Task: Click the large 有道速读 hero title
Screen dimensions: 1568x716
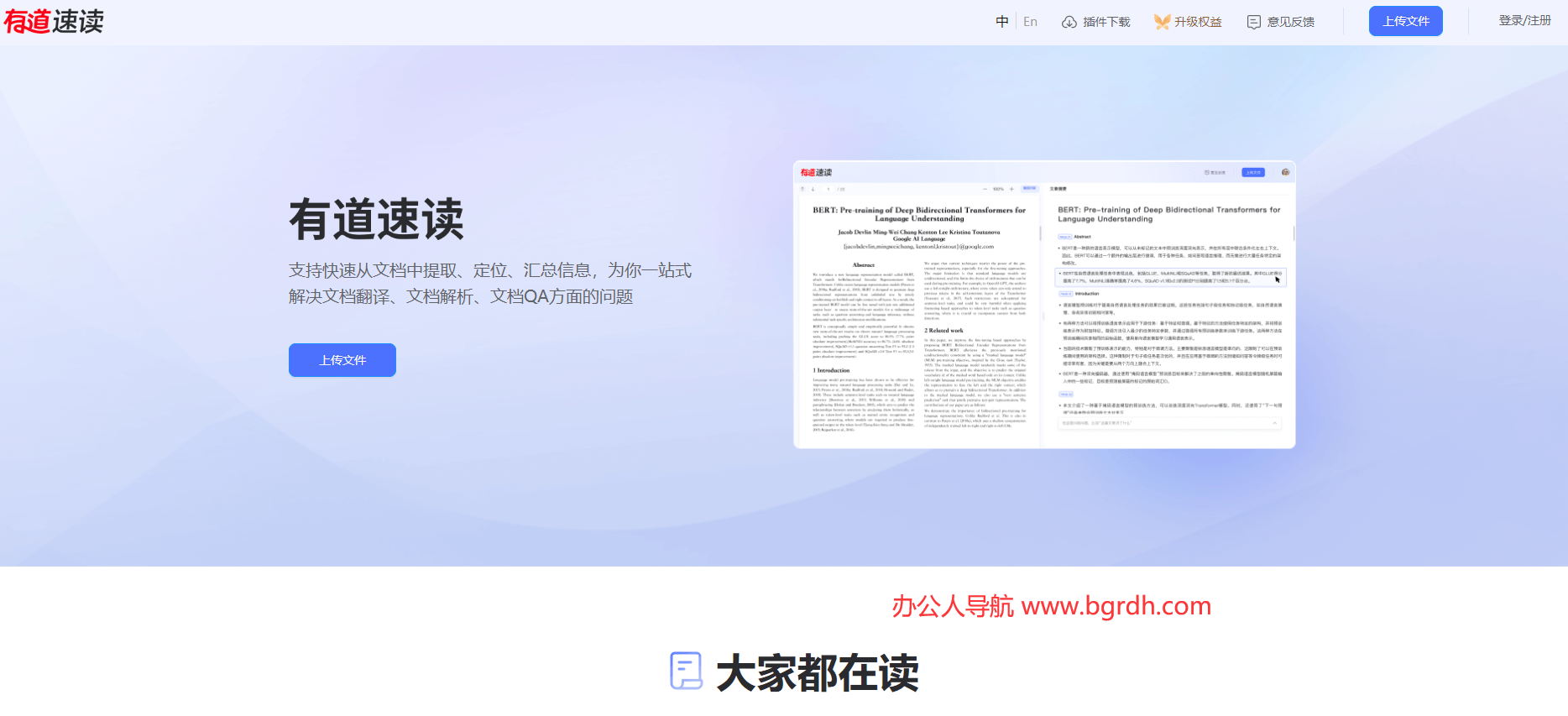Action: click(376, 220)
